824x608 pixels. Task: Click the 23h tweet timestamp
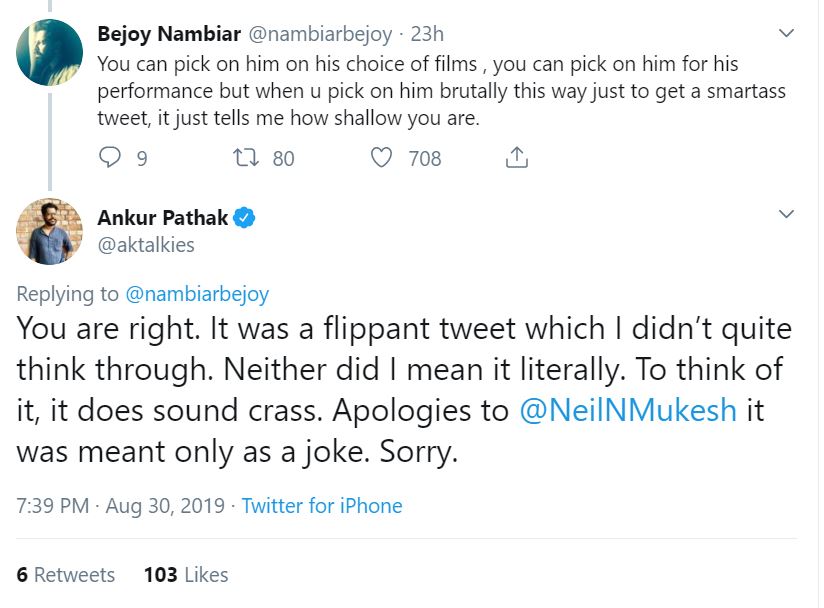click(427, 34)
